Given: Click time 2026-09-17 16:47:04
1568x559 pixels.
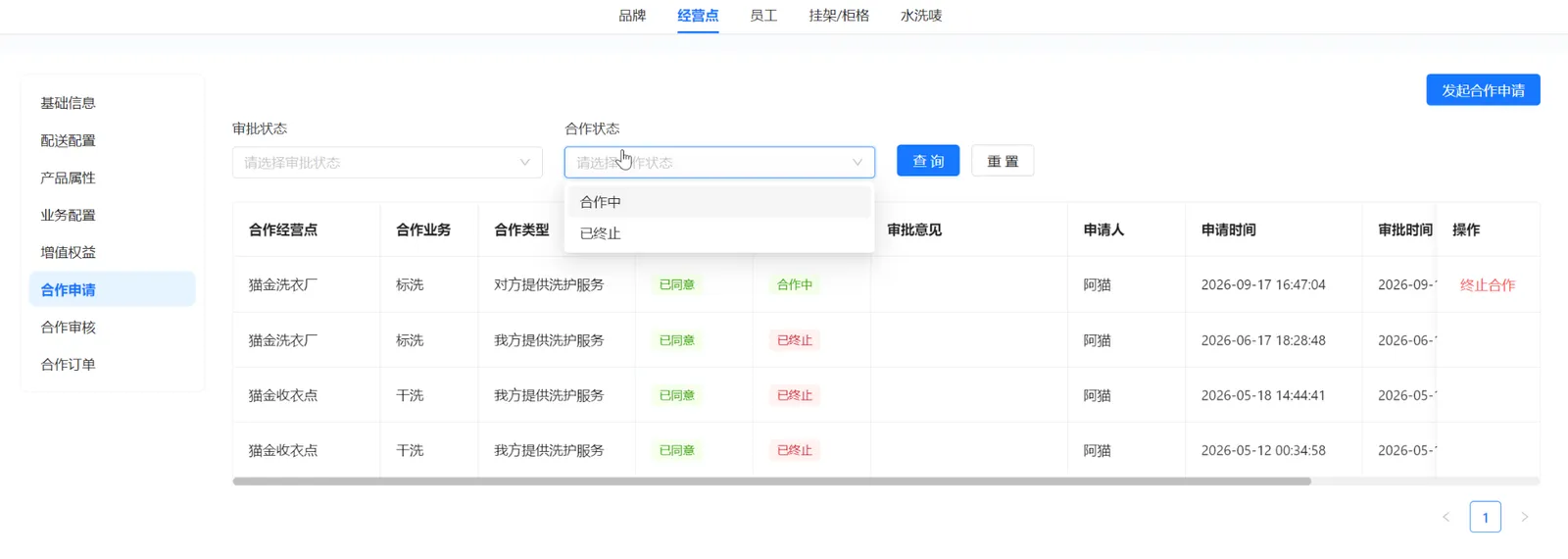Looking at the screenshot, I should [x=1263, y=285].
